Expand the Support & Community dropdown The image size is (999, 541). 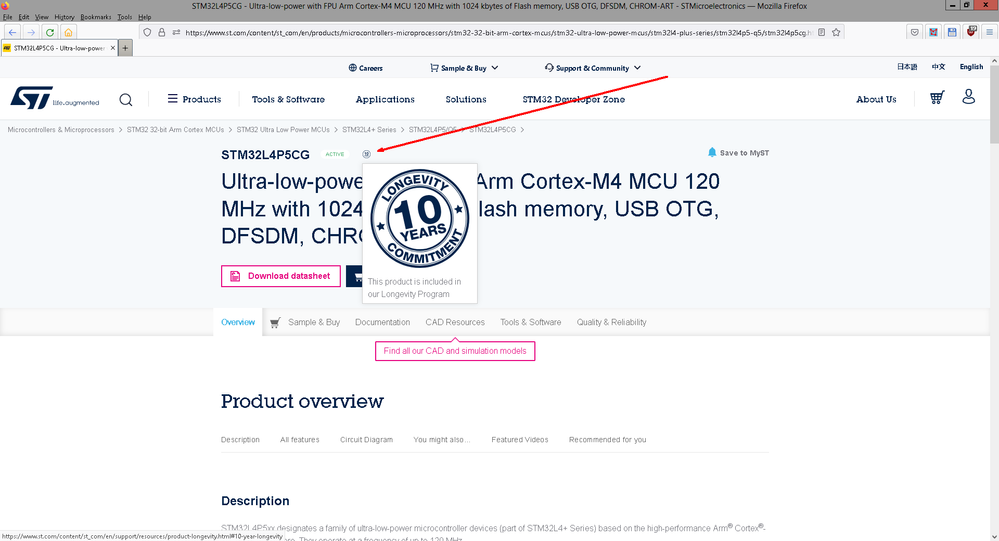[593, 68]
